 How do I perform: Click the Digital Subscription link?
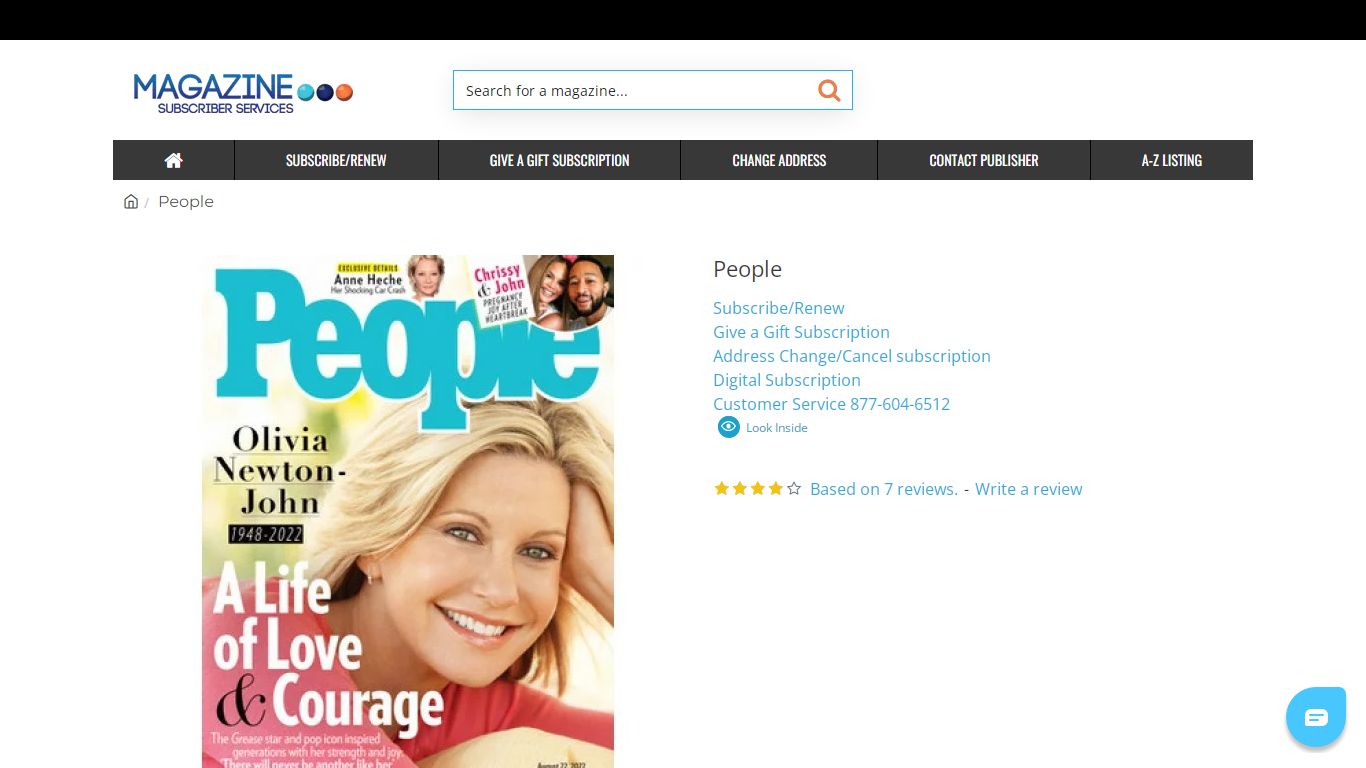pos(787,380)
